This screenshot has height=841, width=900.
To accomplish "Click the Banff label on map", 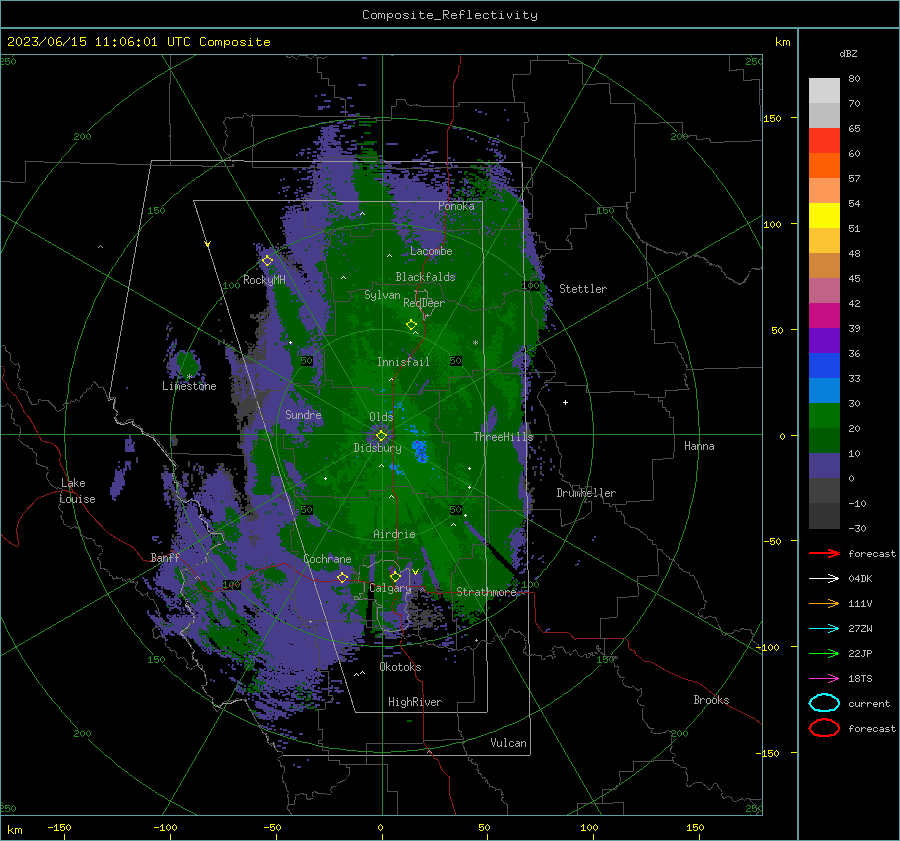I will [165, 558].
